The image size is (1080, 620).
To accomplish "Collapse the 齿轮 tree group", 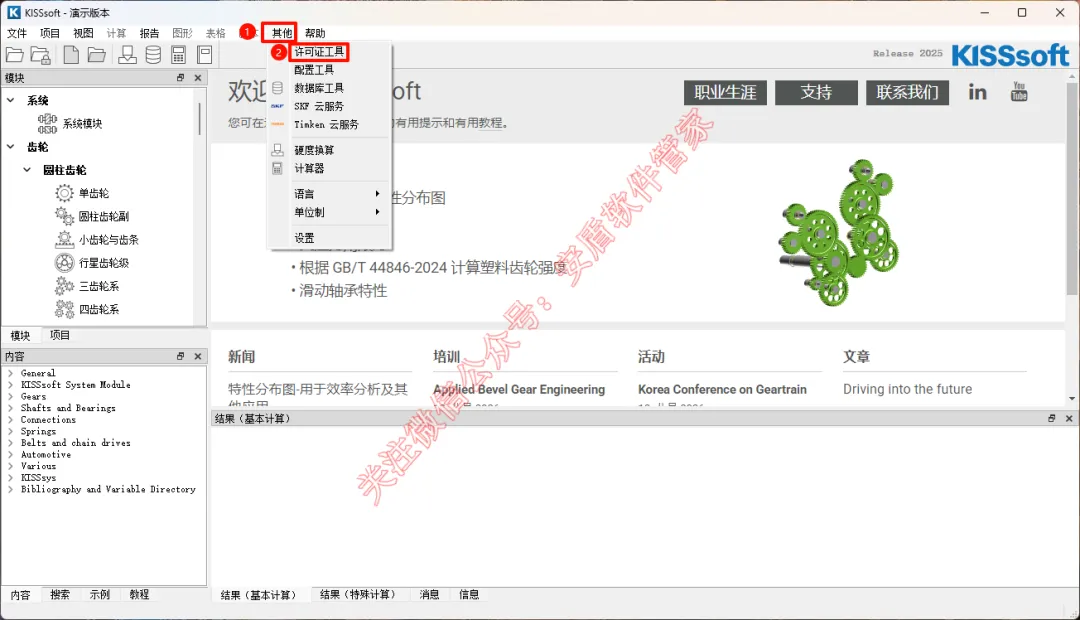I will [10, 146].
